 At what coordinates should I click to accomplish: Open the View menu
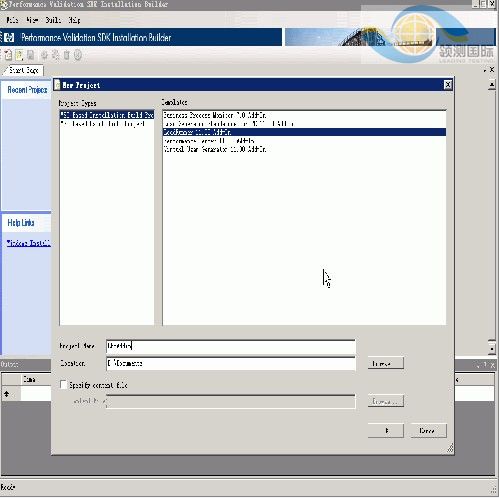coord(32,20)
